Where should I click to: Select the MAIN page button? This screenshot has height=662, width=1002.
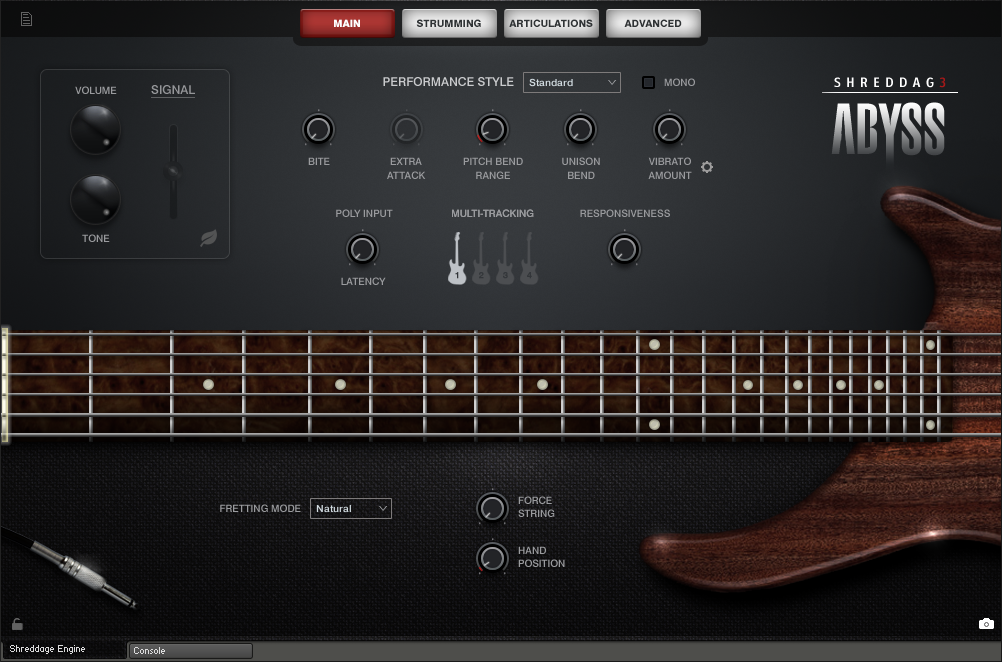347,22
